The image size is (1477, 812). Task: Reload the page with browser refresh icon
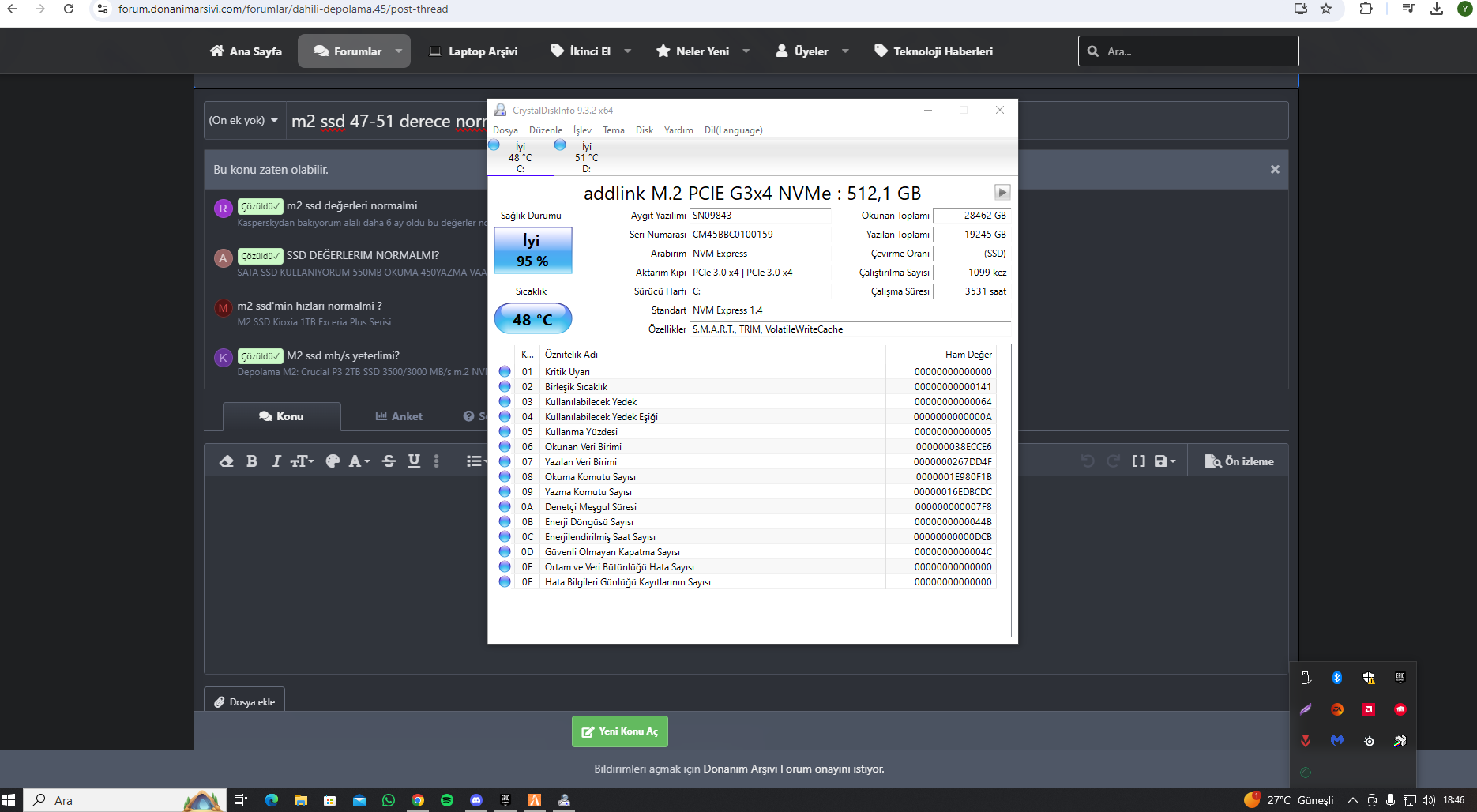coord(69,9)
